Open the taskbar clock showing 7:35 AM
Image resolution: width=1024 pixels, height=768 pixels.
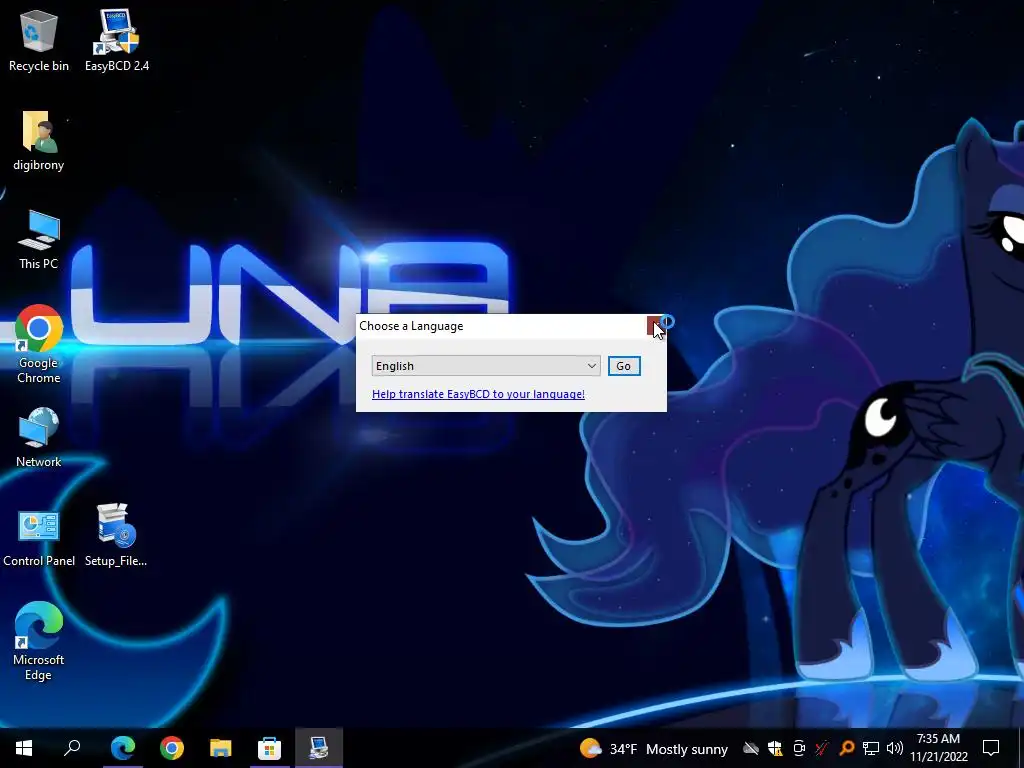939,748
